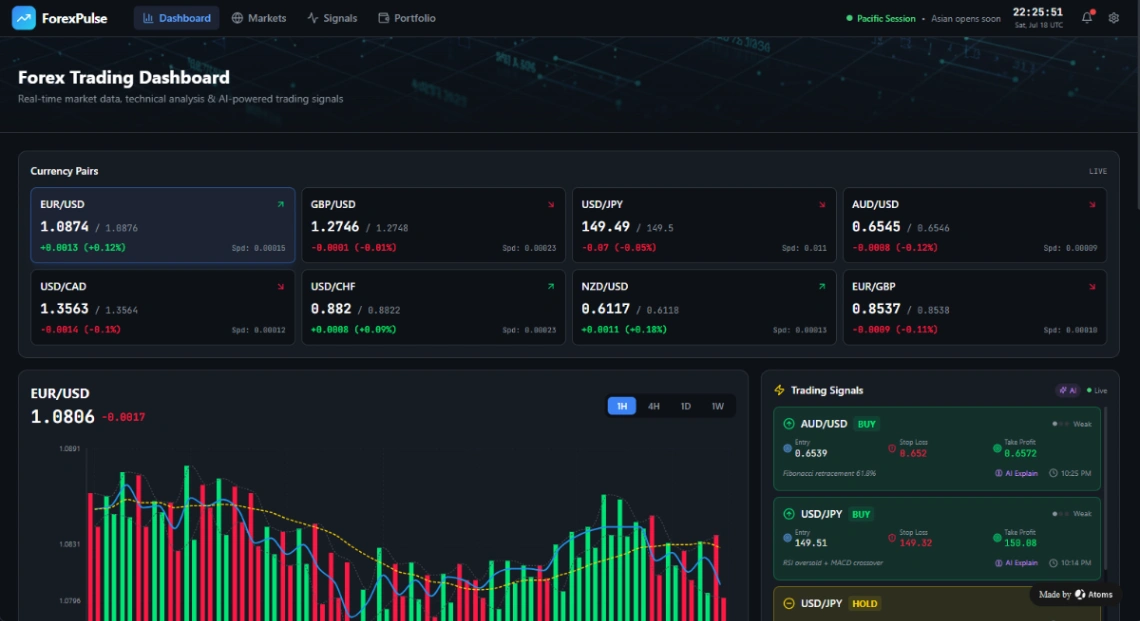Select the EUR/GBP currency pair card
1140x621 pixels.
(974, 308)
